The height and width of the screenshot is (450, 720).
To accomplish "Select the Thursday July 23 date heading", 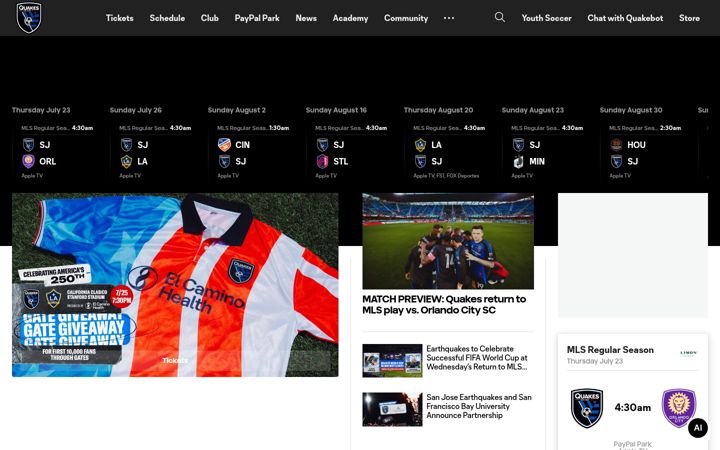I will (41, 110).
